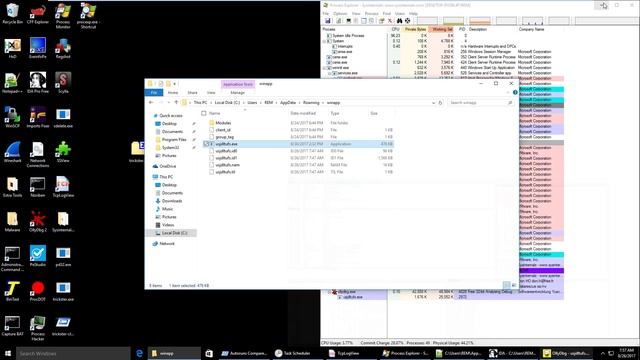Open the CFF Explorer desktop shortcut
This screenshot has width=640, height=360.
(x=38, y=14)
